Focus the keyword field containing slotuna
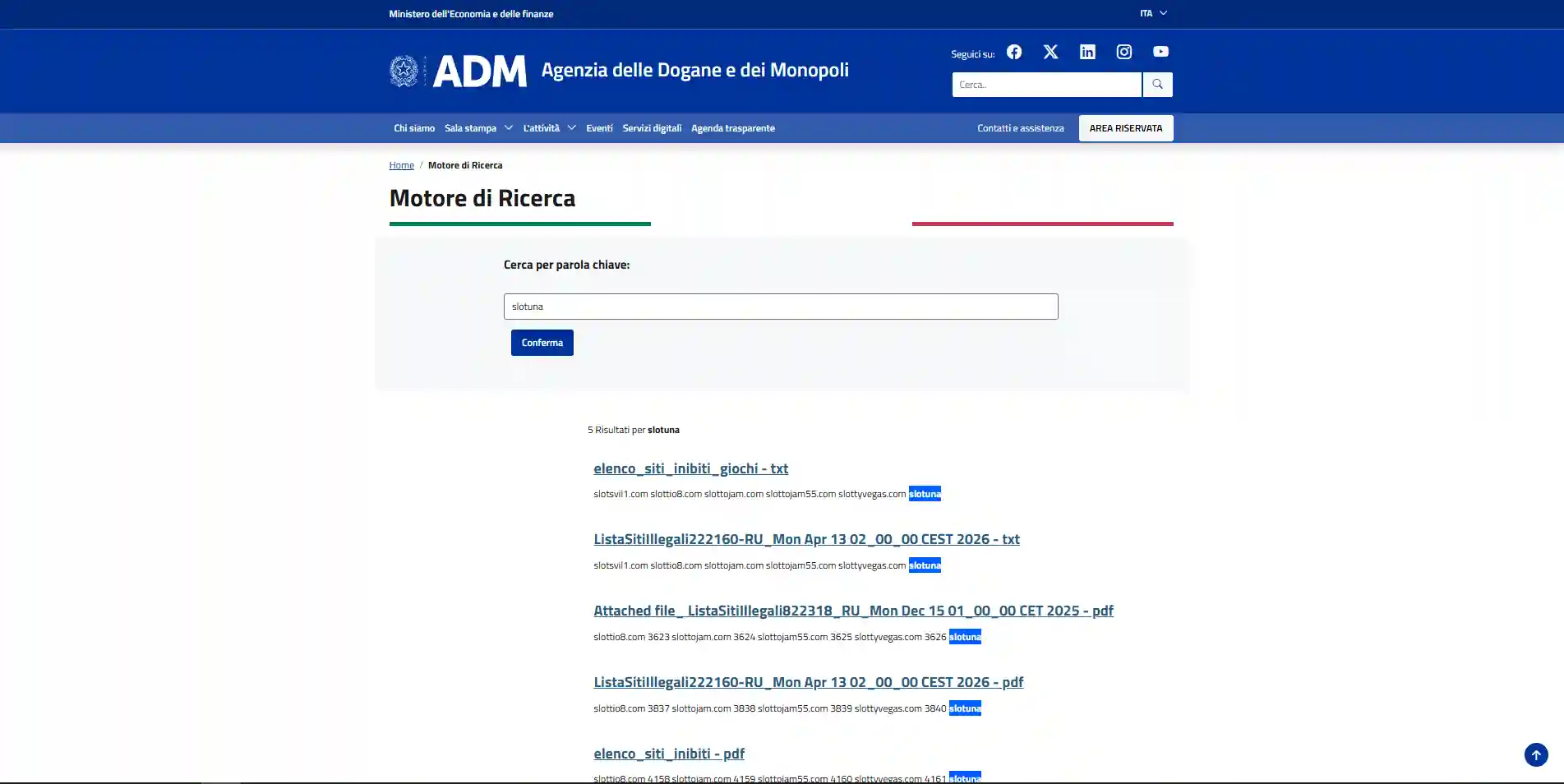The image size is (1564, 784). click(781, 307)
